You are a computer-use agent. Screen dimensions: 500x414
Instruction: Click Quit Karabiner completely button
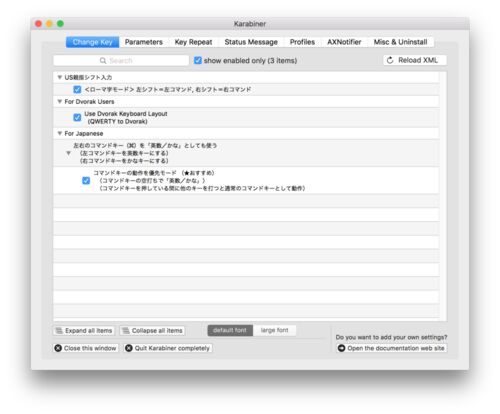[168, 348]
